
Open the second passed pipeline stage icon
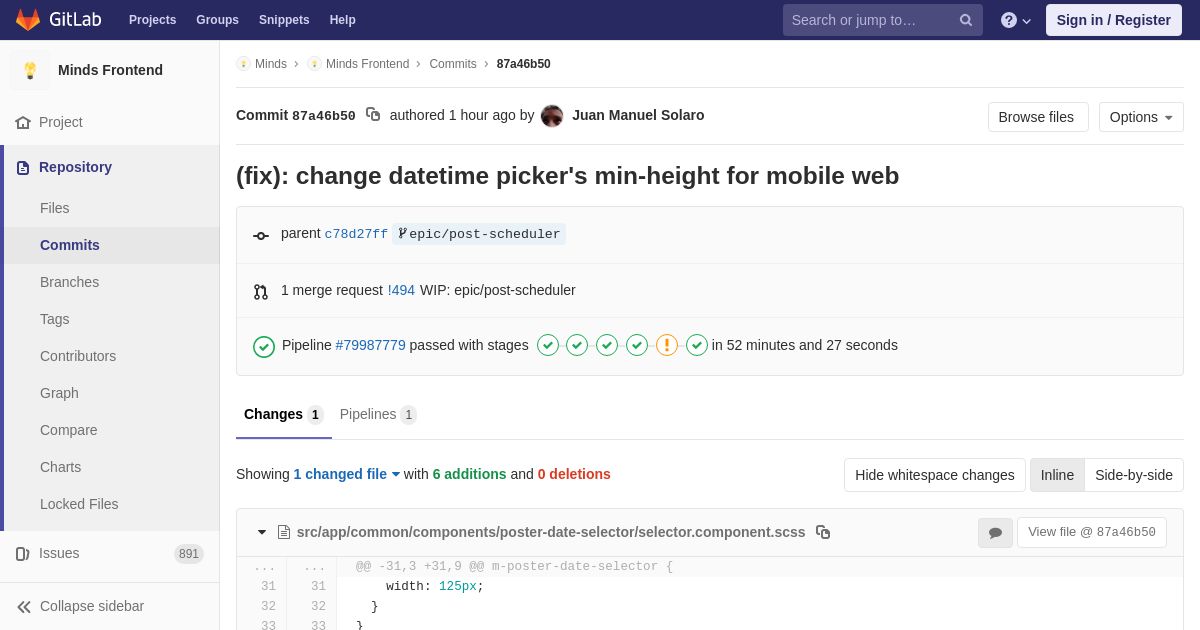coord(577,345)
